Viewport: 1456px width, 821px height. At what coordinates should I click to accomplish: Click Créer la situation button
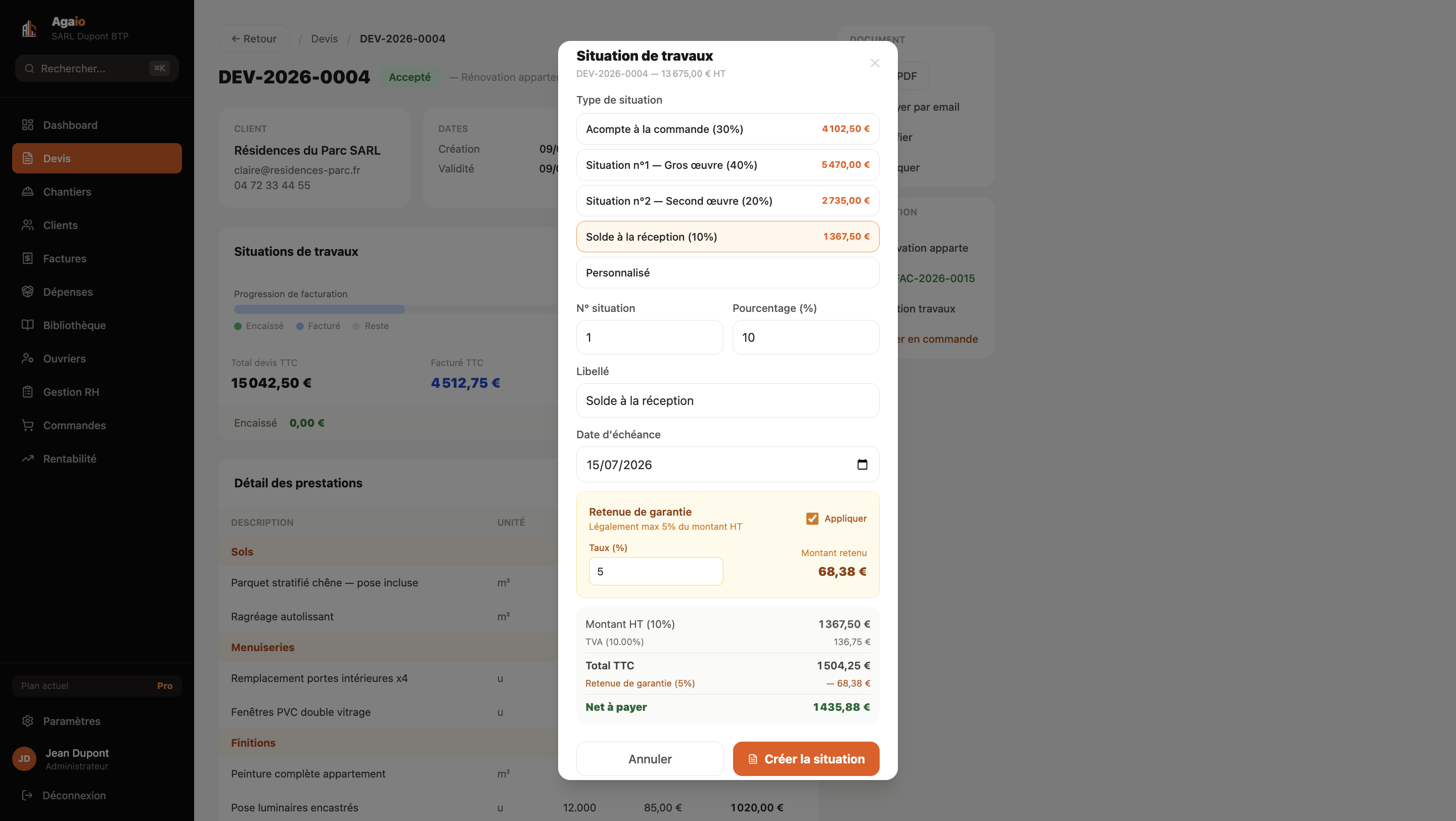(806, 759)
